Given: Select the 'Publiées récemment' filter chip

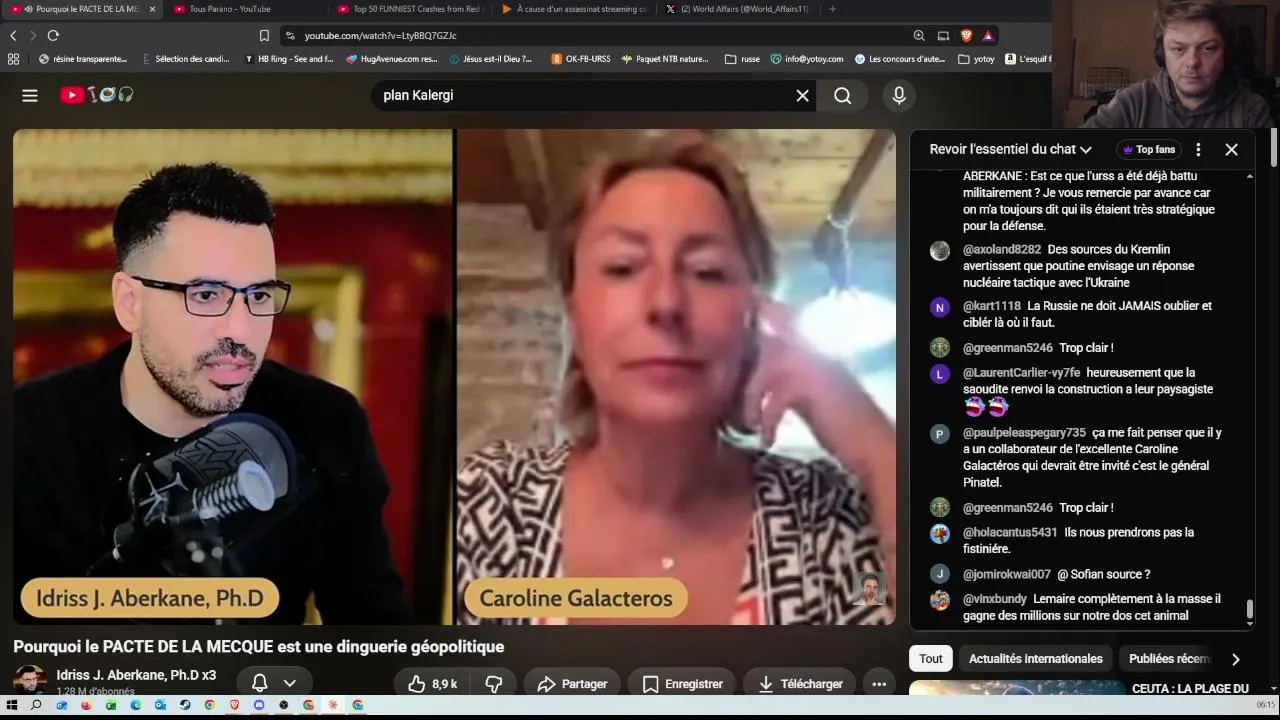Looking at the screenshot, I should point(1170,659).
